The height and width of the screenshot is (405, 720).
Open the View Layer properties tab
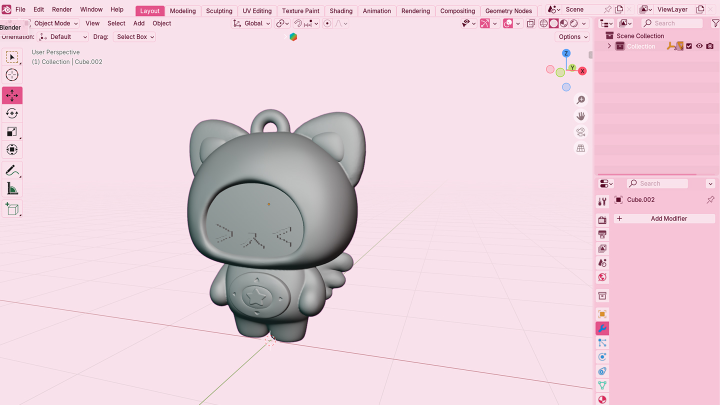[x=602, y=248]
